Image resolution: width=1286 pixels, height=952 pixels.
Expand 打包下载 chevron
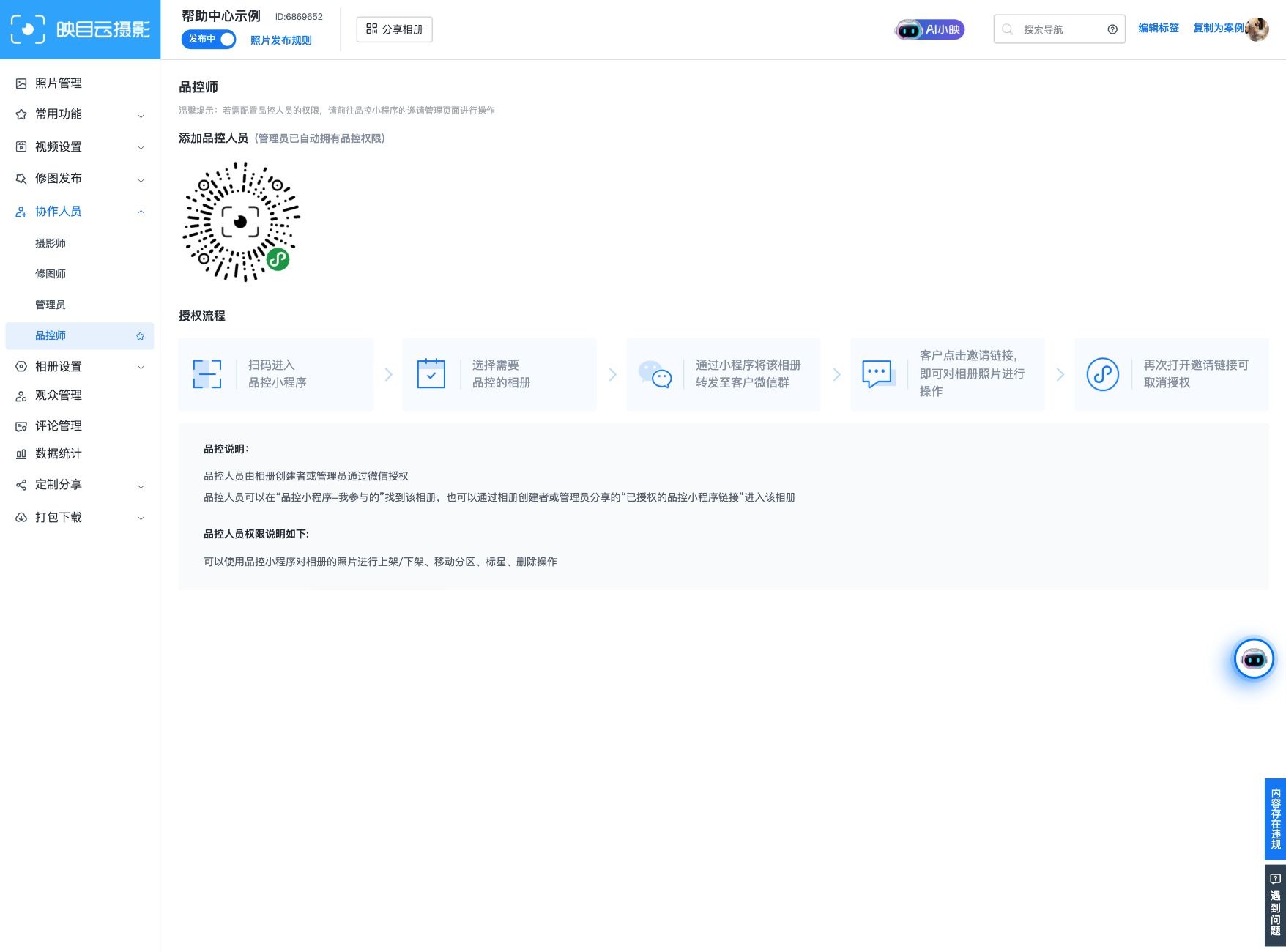coord(141,518)
